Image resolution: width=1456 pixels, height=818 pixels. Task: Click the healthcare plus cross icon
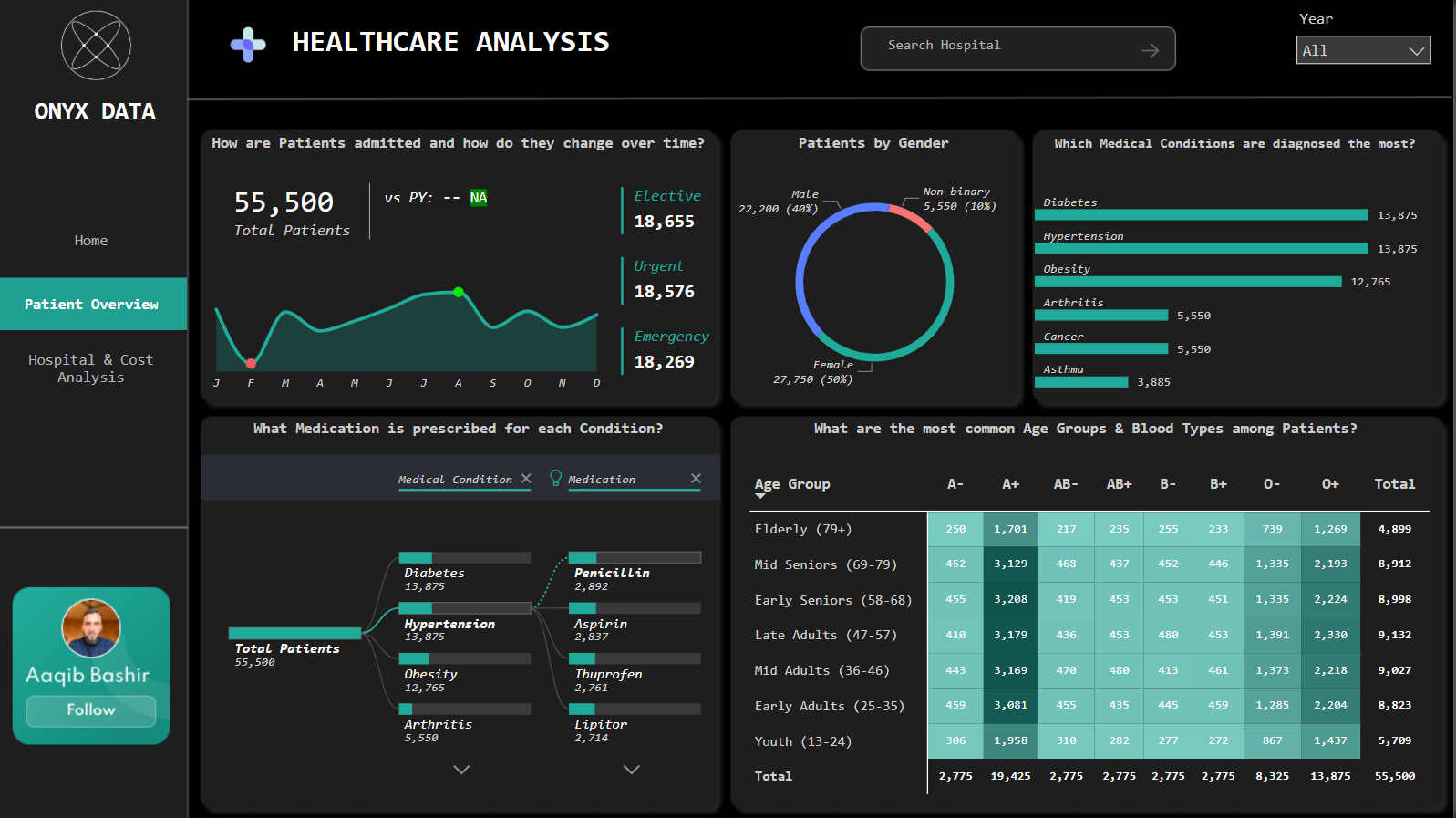(248, 44)
